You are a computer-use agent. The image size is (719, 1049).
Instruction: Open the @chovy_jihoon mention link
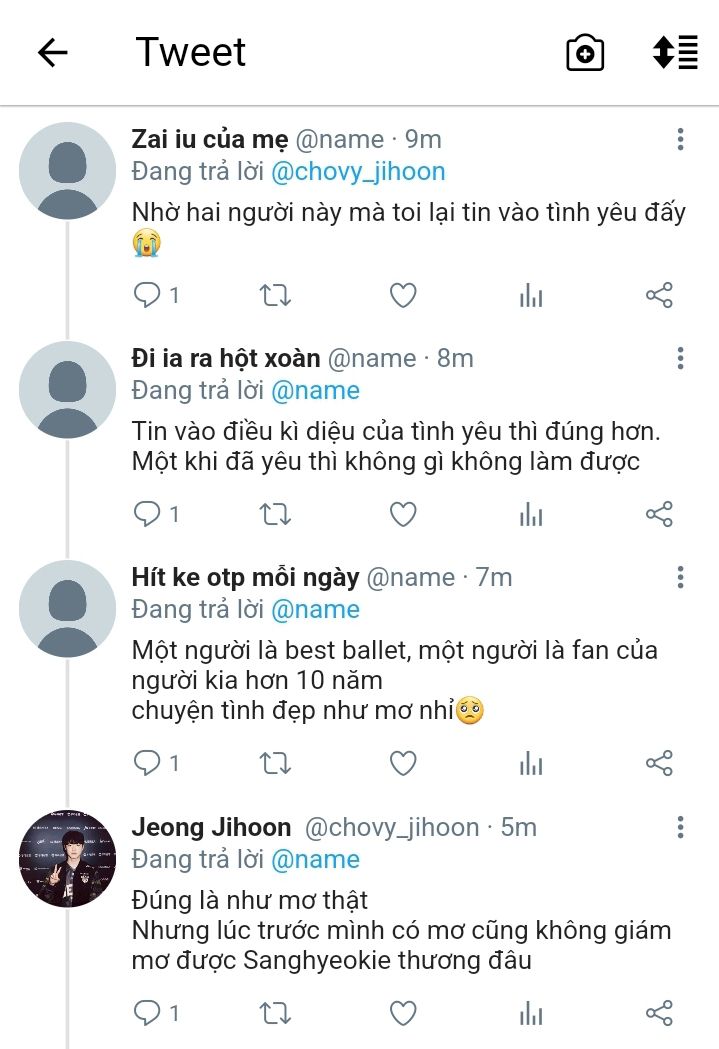point(358,171)
